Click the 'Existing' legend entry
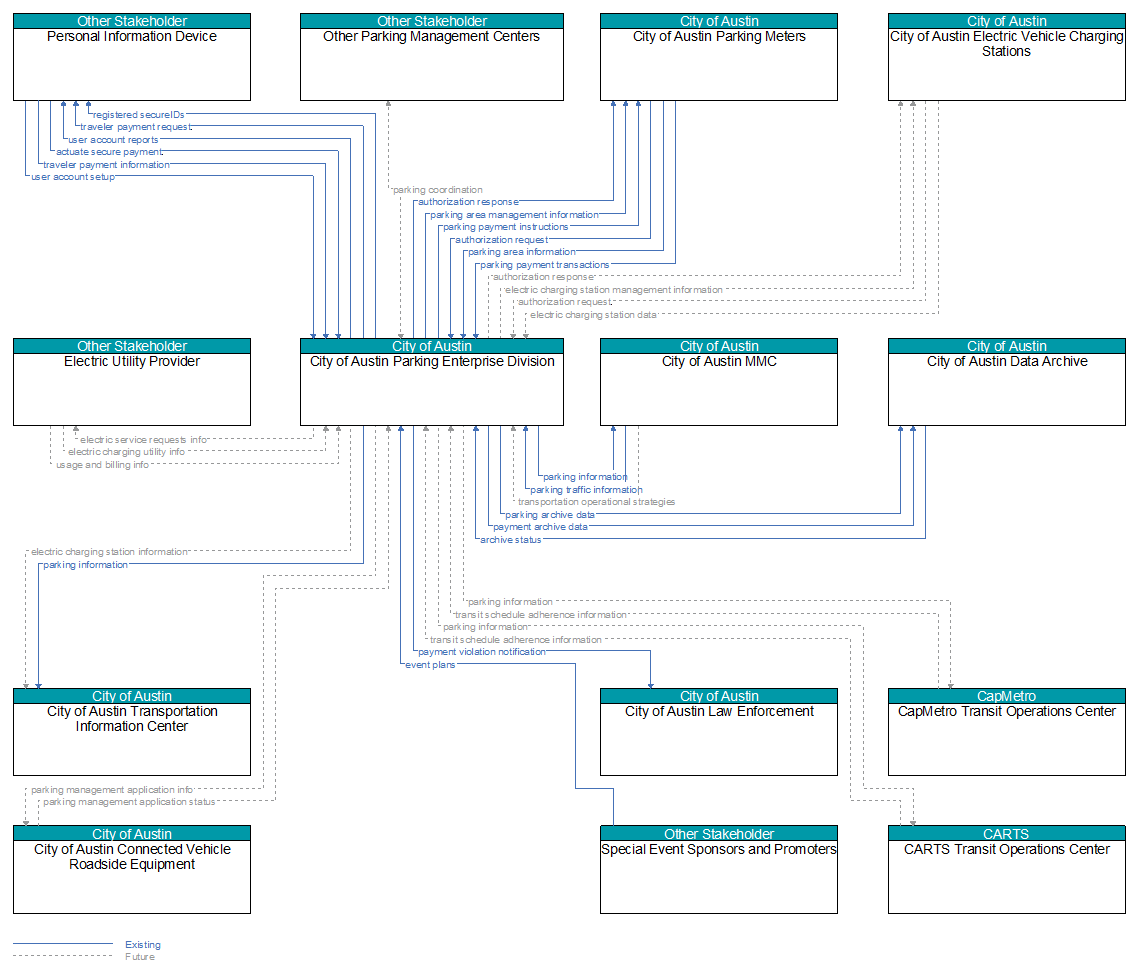The height and width of the screenshot is (975, 1136). point(143,945)
